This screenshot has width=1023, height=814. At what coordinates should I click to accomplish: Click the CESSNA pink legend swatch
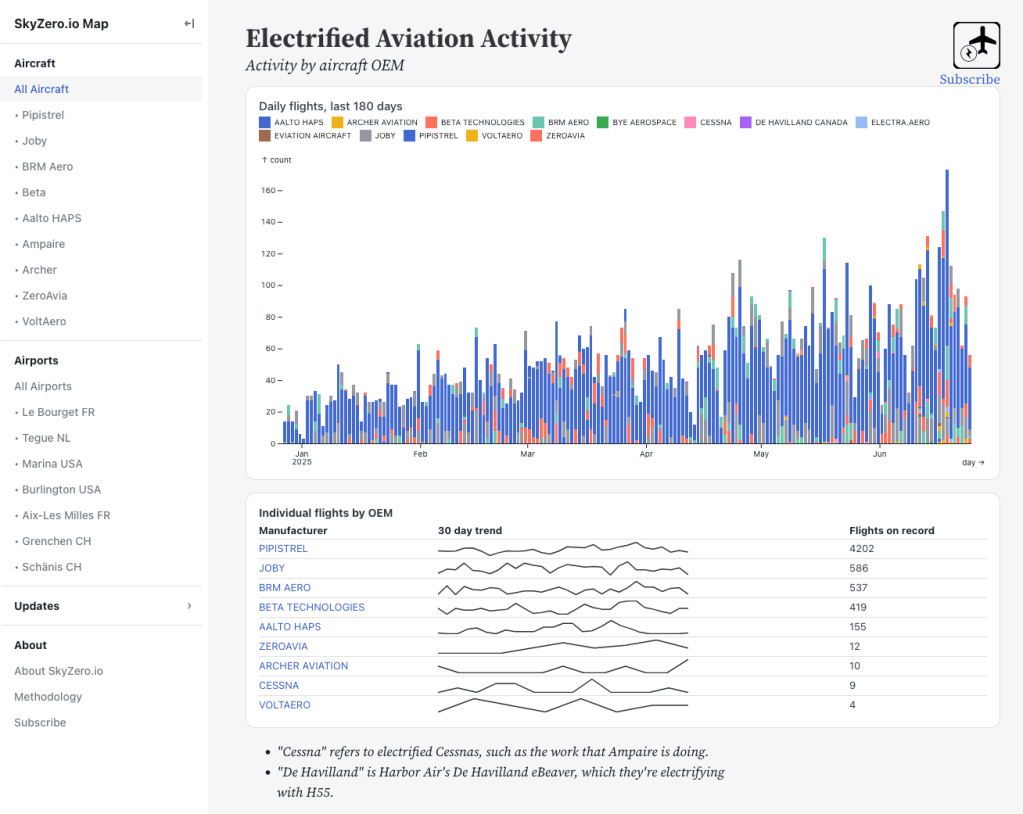[691, 123]
